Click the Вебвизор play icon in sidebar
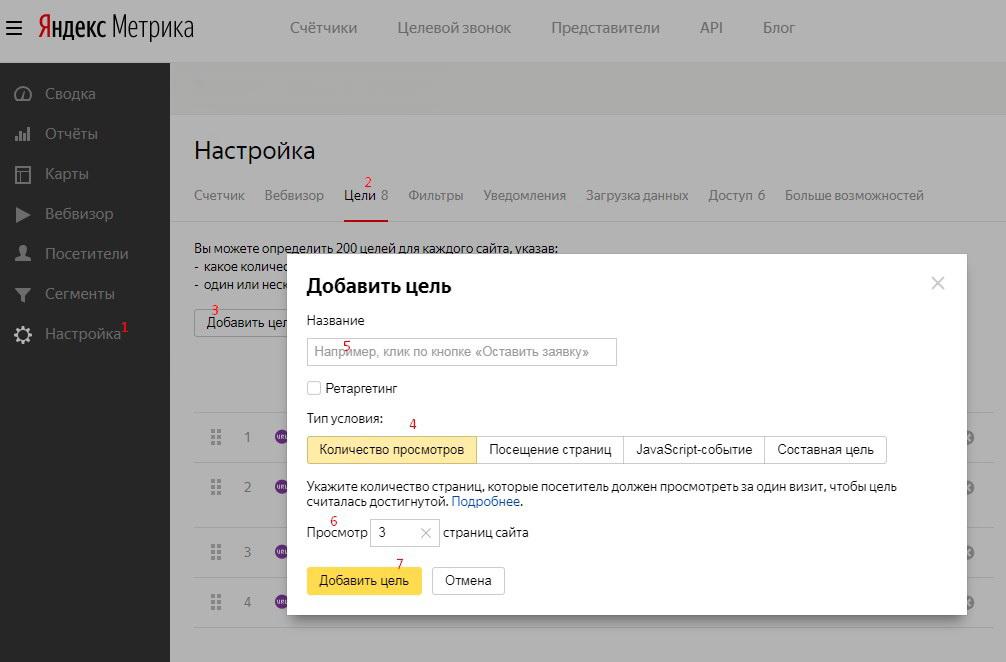This screenshot has width=1006, height=662. (x=23, y=214)
